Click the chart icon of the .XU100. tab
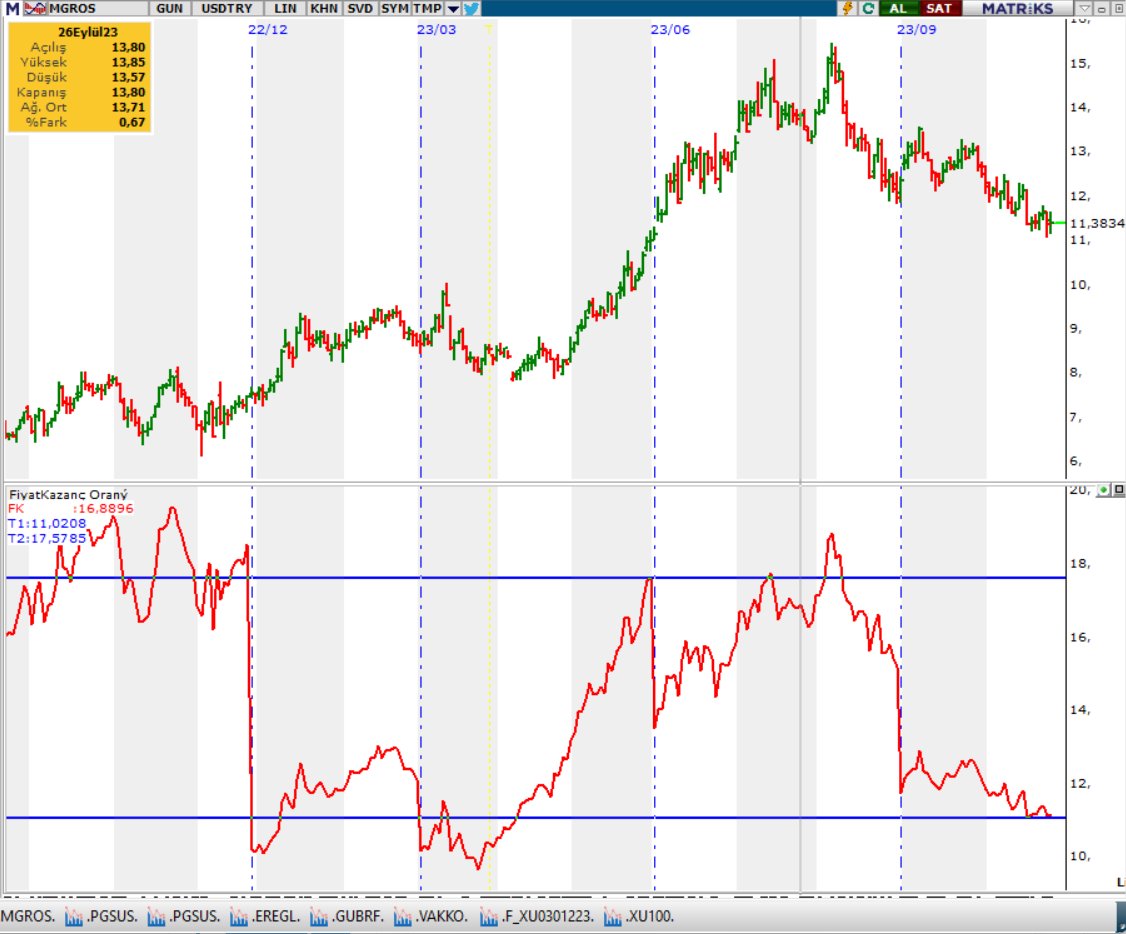 [613, 917]
